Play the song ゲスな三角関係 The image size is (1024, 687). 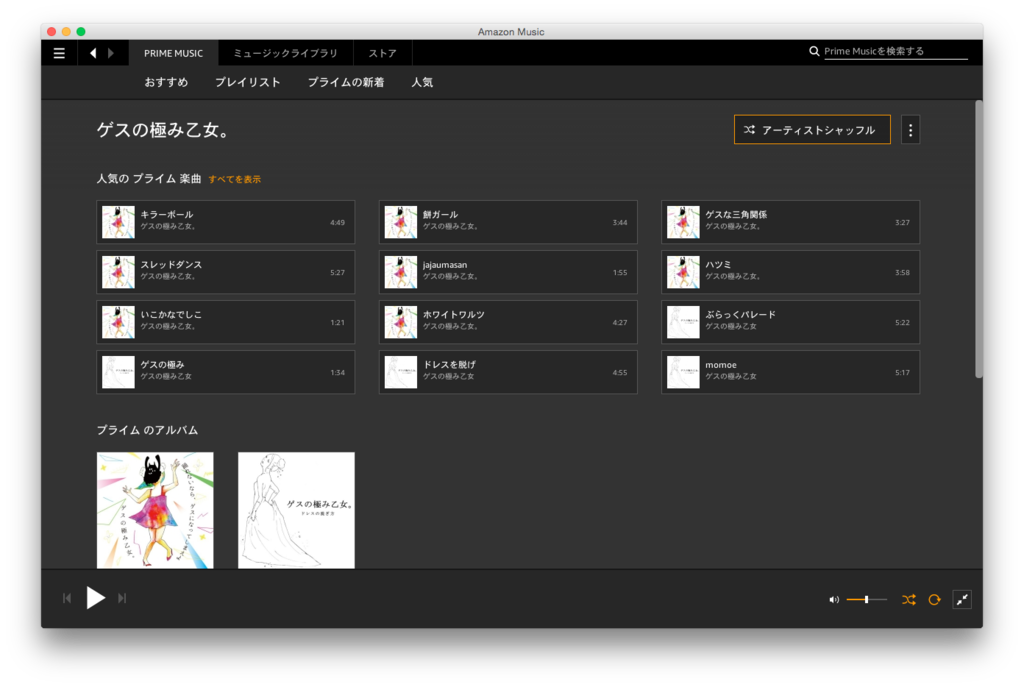(790, 222)
